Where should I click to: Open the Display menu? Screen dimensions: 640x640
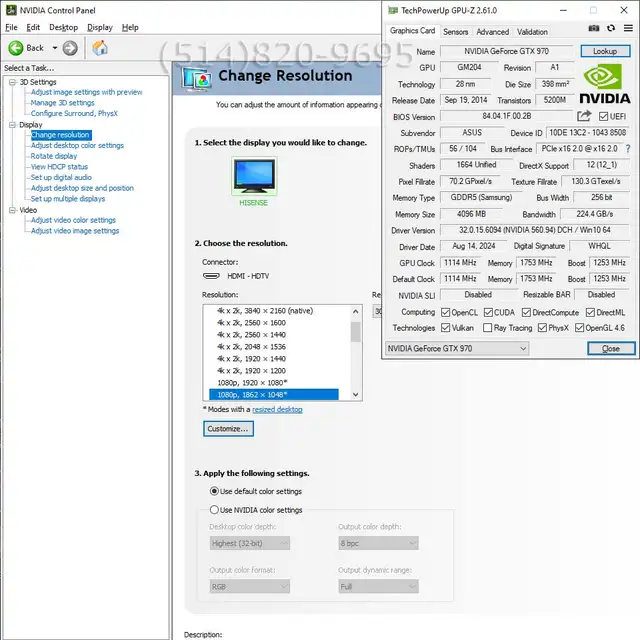pyautogui.click(x=100, y=27)
